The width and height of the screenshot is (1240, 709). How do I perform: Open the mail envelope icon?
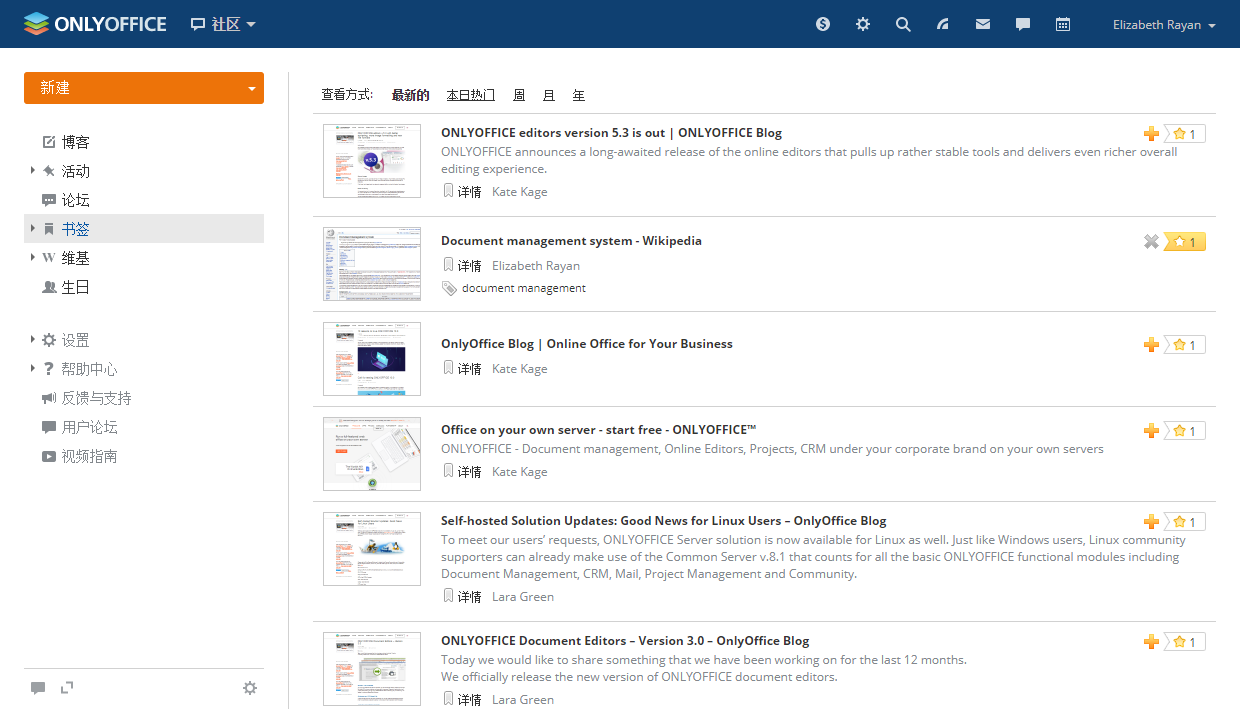(x=983, y=24)
